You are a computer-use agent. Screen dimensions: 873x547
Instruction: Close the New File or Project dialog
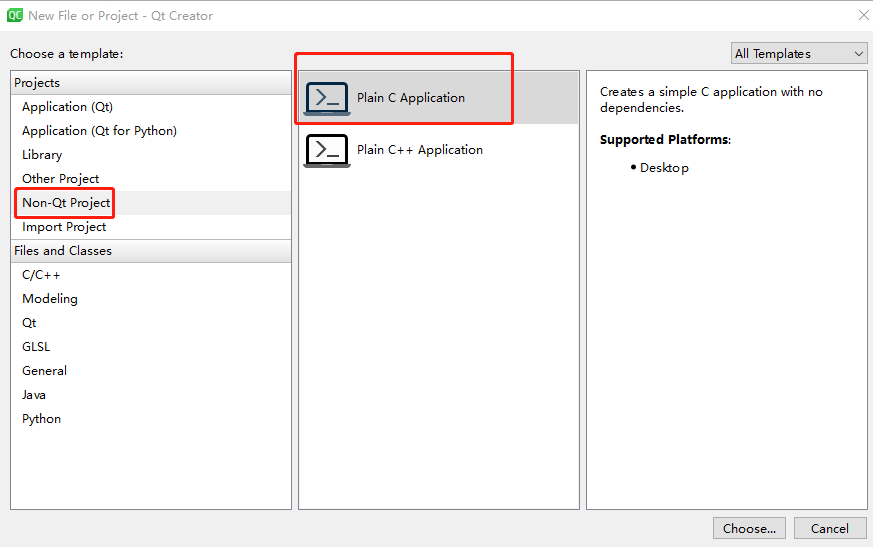coord(863,15)
